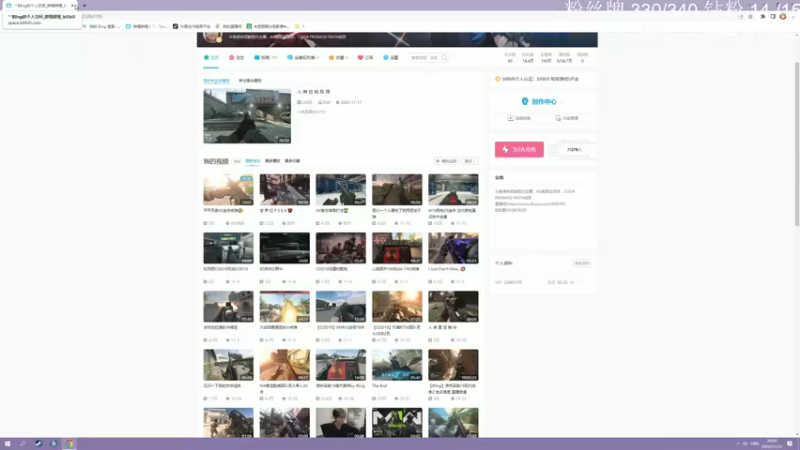Screen dimensions: 800x450
Task: Open the notification center in the system tray
Action: 790,444
